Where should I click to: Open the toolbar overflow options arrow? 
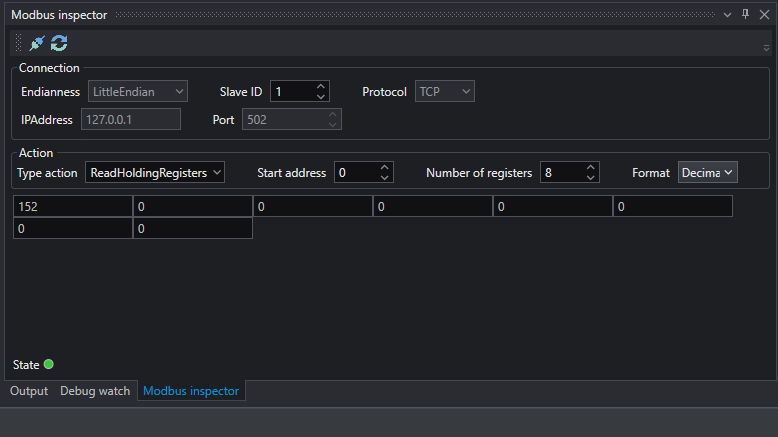(766, 48)
